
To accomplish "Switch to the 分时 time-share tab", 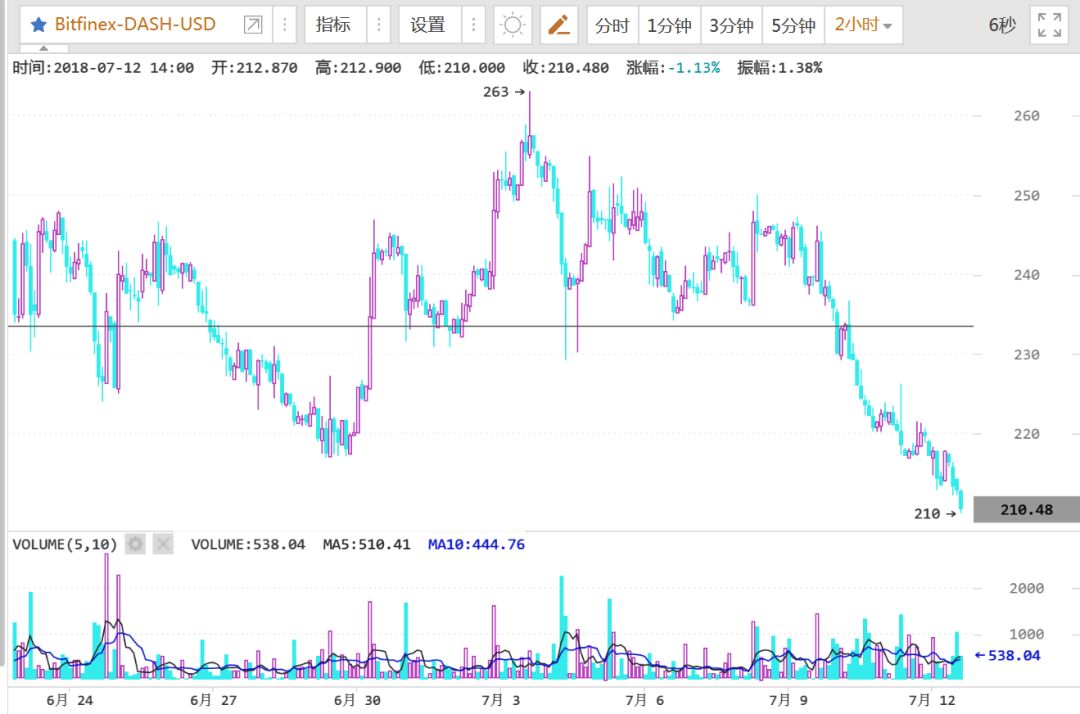I will (612, 25).
